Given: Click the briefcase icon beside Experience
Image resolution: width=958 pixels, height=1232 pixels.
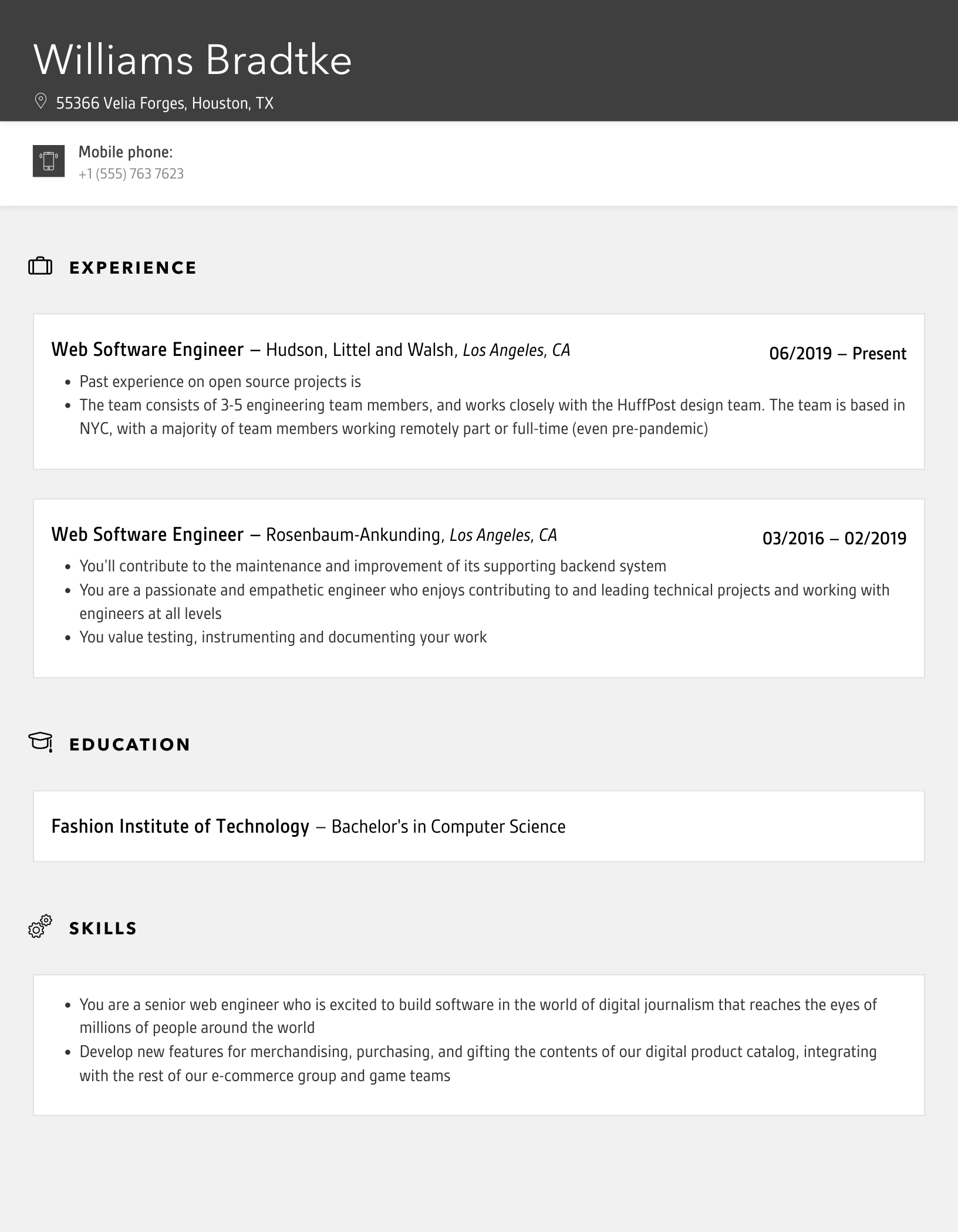Looking at the screenshot, I should (x=40, y=267).
